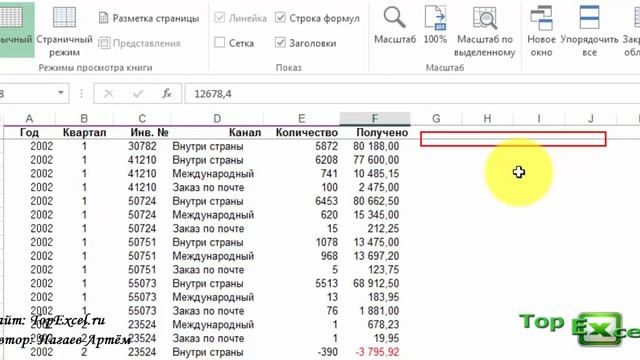Select the cell with value 2 475,00

pos(375,187)
